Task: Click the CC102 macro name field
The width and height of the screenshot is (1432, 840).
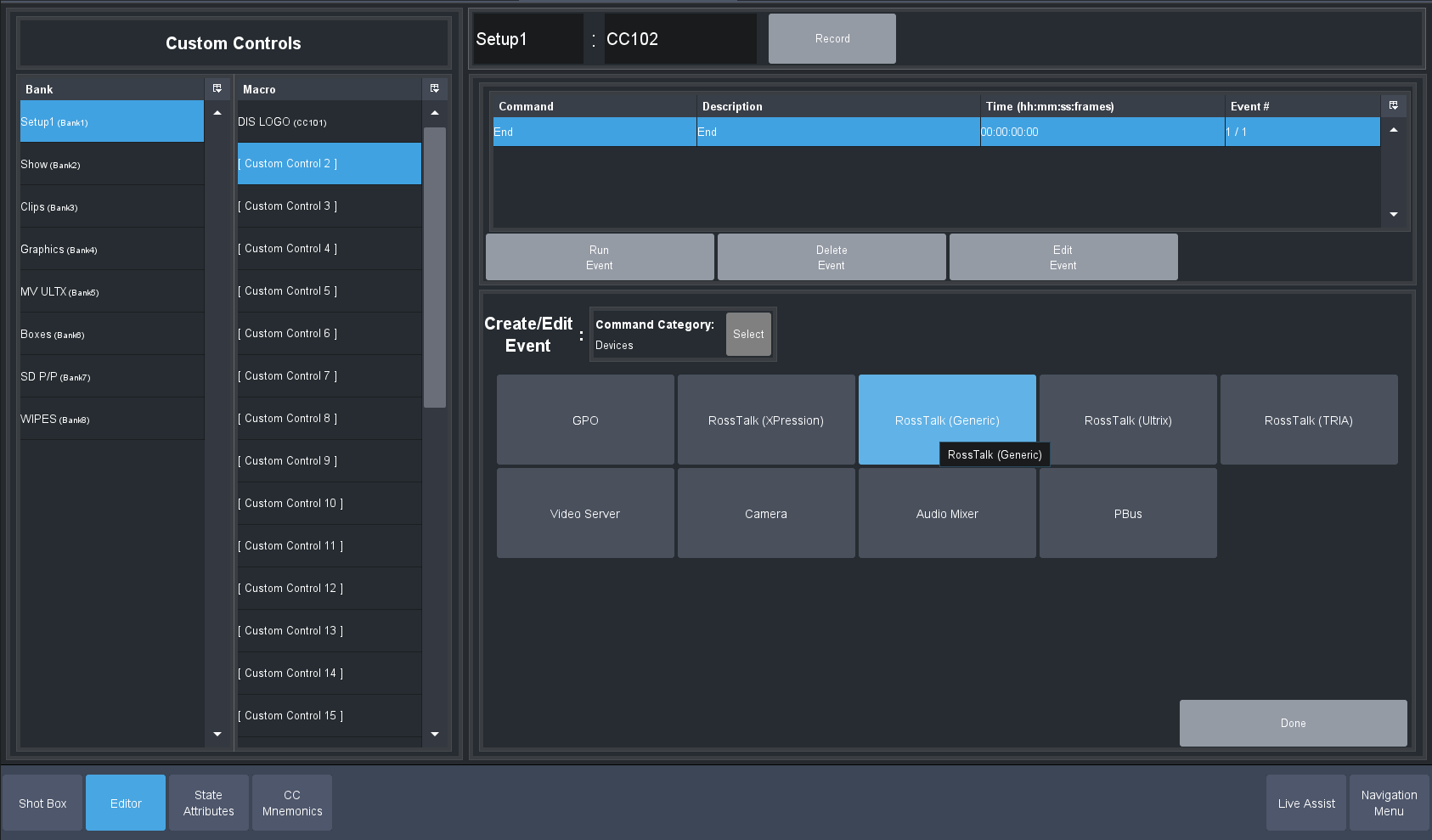Action: point(679,39)
